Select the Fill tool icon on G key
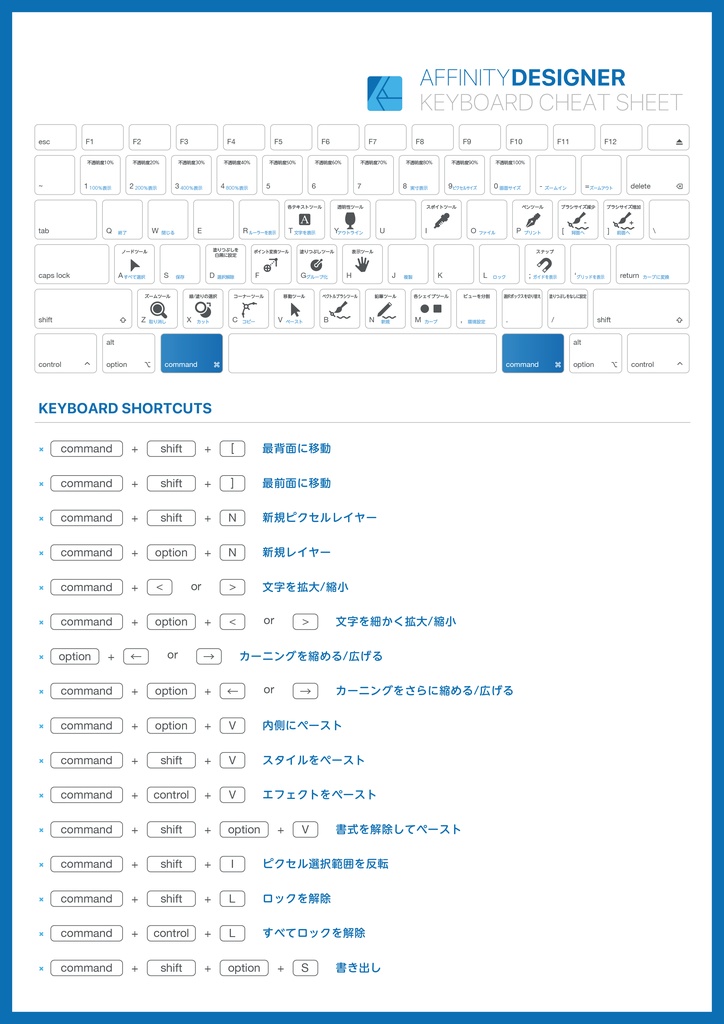 (x=316, y=264)
